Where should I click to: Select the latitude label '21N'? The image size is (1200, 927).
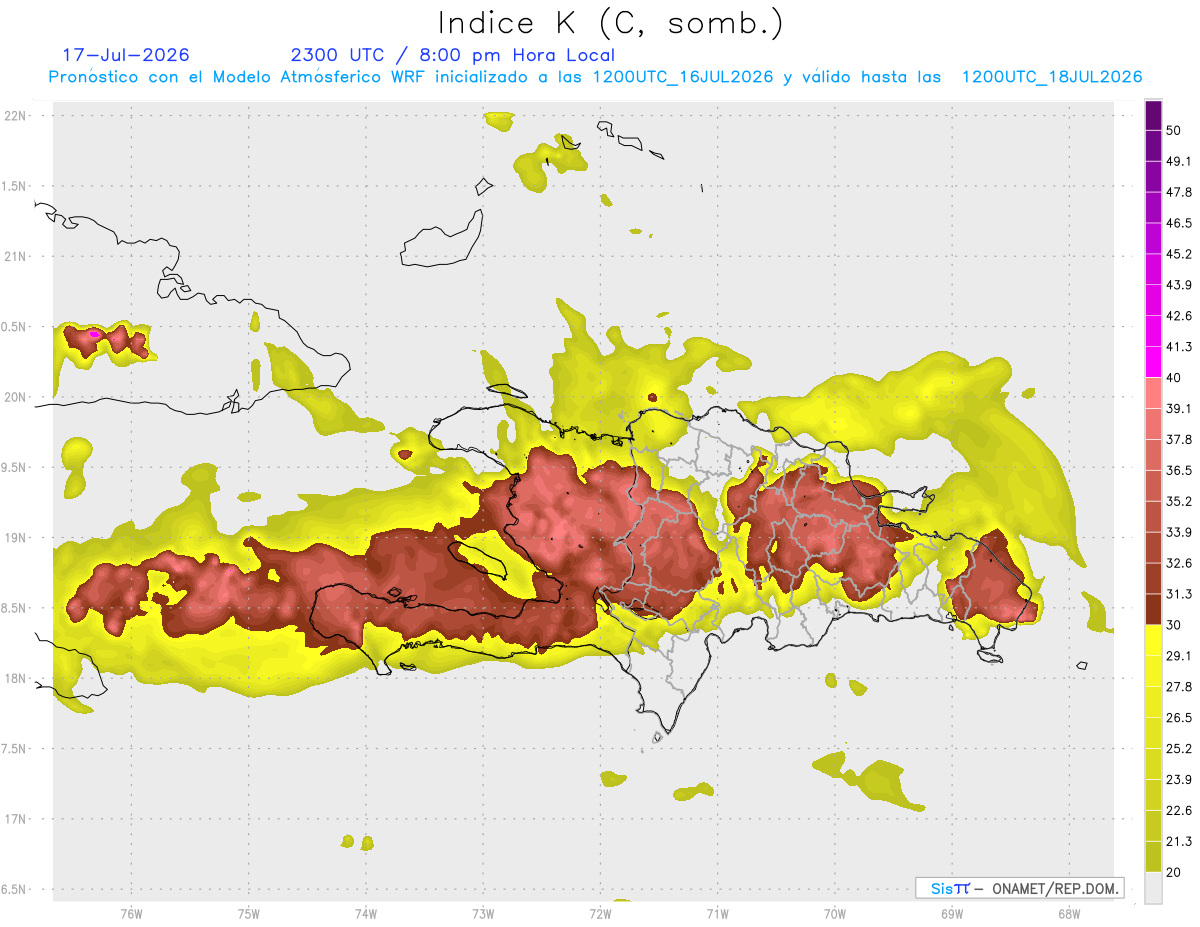point(16,256)
